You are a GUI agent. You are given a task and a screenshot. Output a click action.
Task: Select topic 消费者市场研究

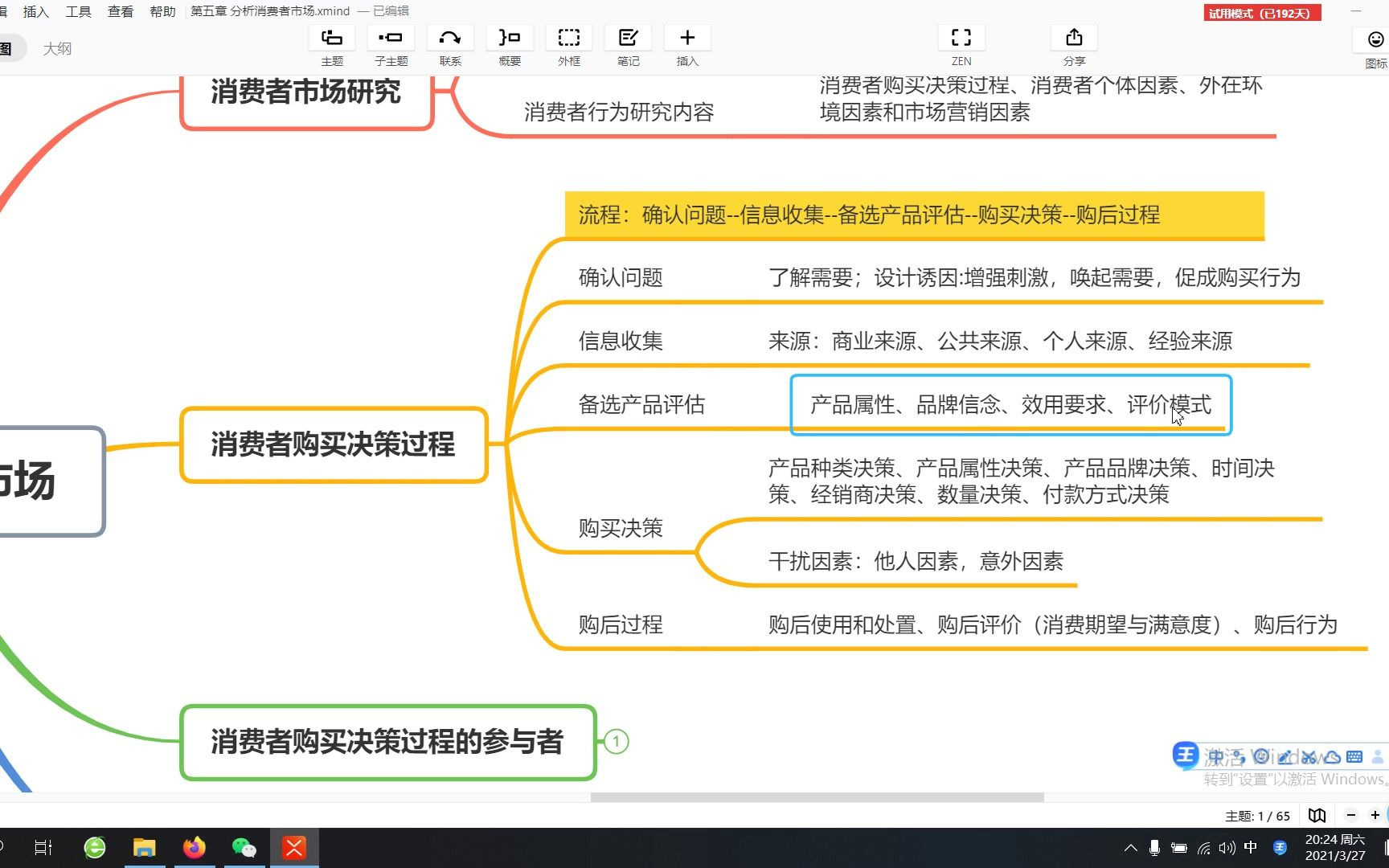306,95
